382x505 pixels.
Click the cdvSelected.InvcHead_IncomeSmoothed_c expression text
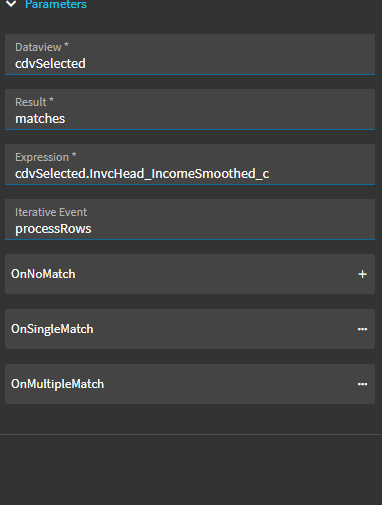pyautogui.click(x=142, y=173)
